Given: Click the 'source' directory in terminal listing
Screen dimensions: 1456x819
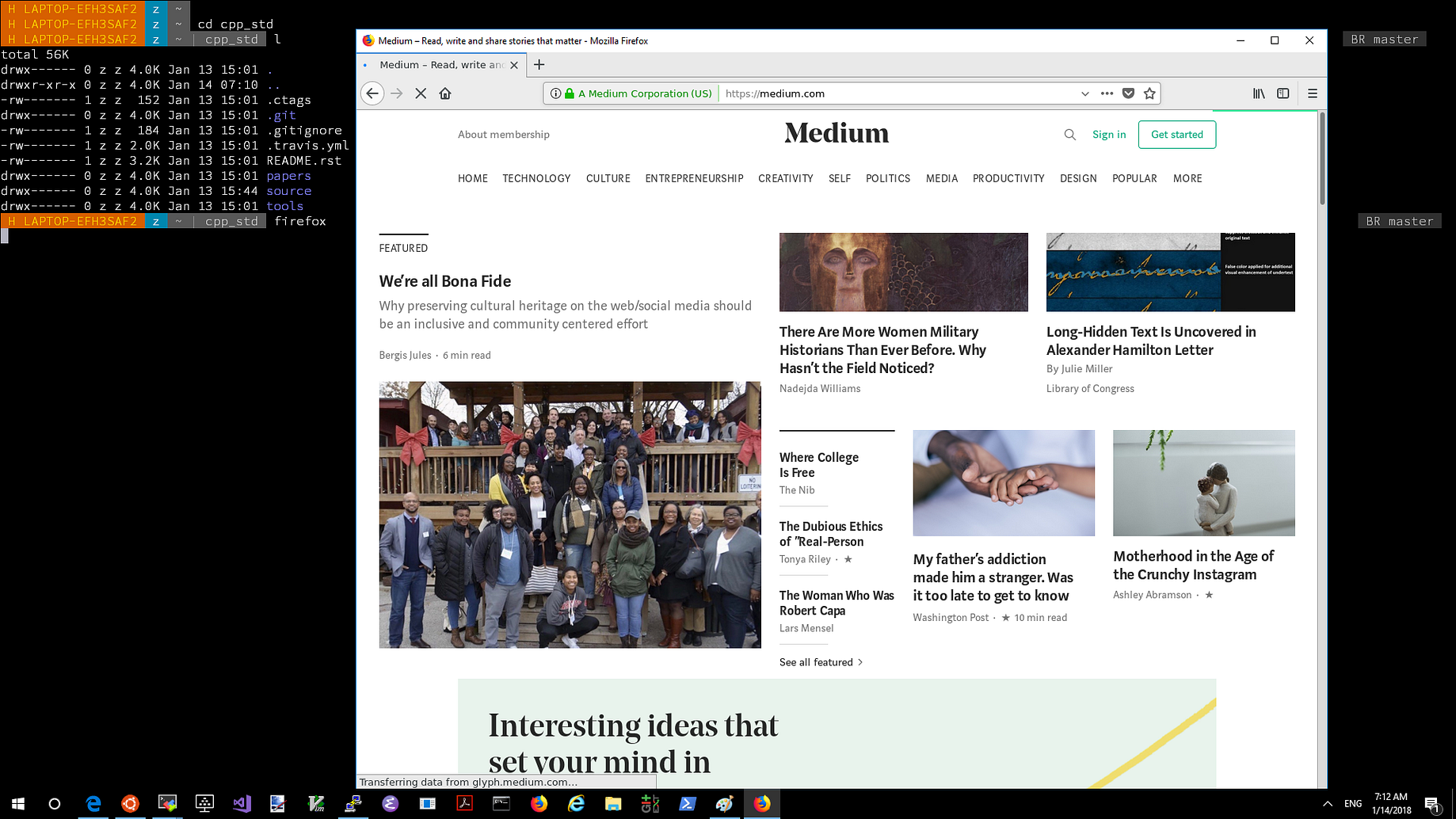Looking at the screenshot, I should pos(288,191).
